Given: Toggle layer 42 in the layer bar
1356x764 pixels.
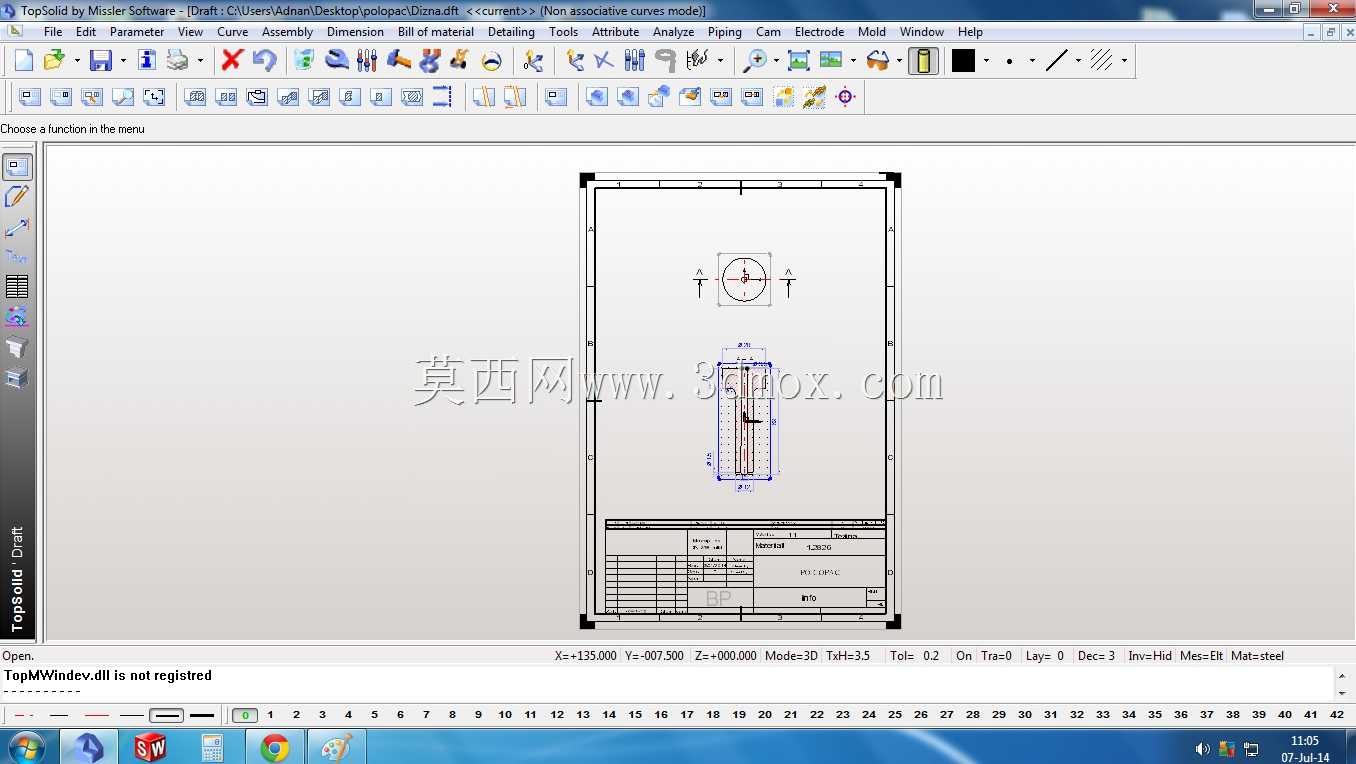Looking at the screenshot, I should (x=1337, y=715).
